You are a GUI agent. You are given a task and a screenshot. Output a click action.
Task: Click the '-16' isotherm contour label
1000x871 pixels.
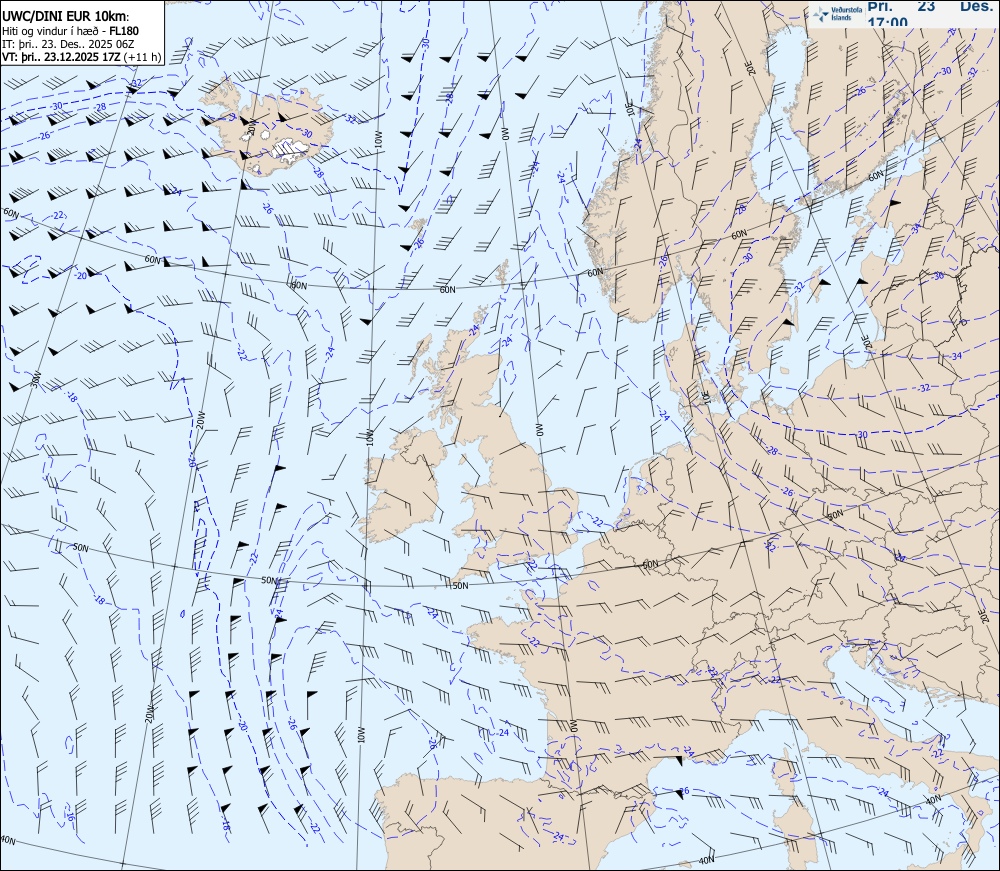coord(70,816)
